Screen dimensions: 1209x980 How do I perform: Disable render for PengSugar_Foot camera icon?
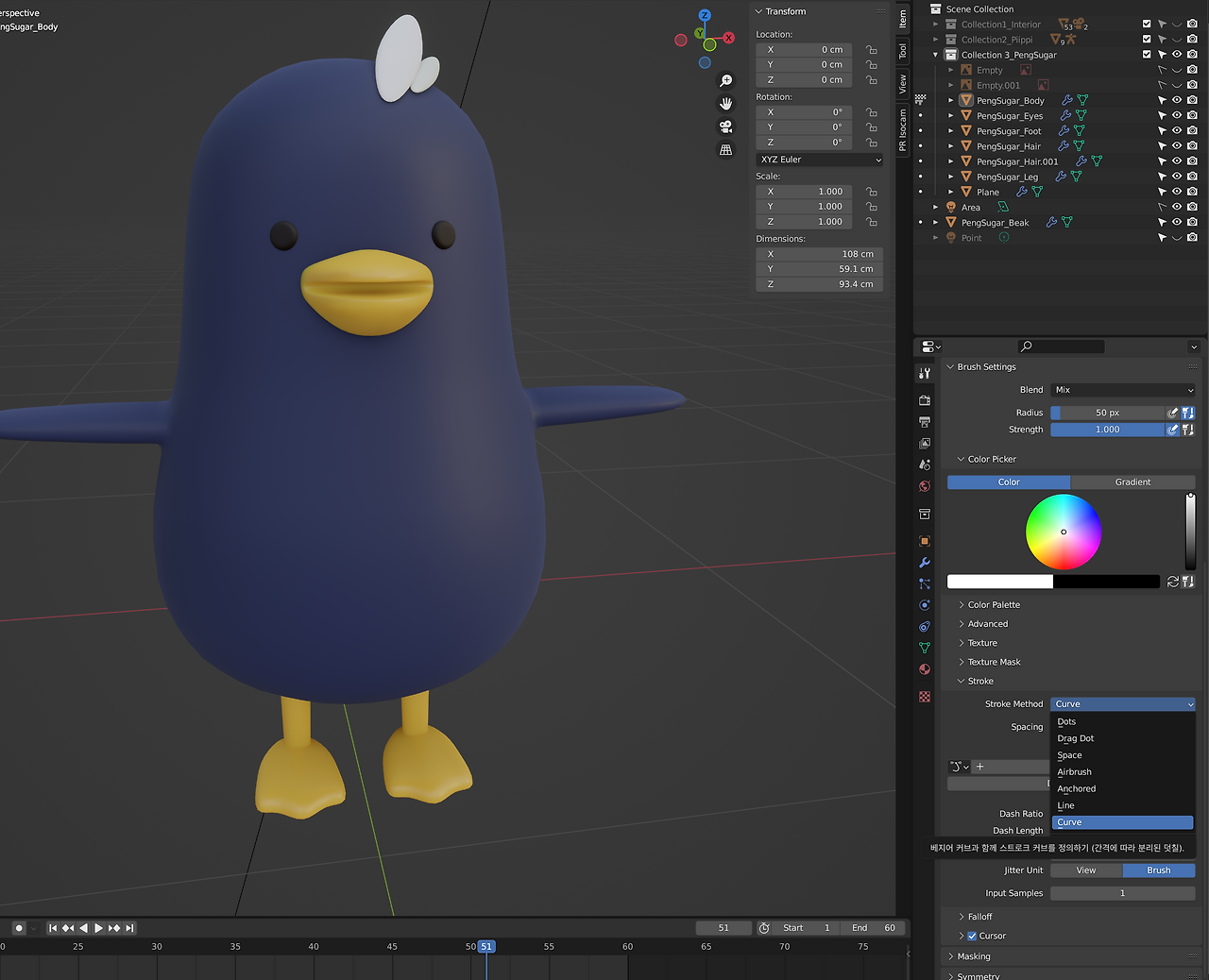[x=1192, y=131]
